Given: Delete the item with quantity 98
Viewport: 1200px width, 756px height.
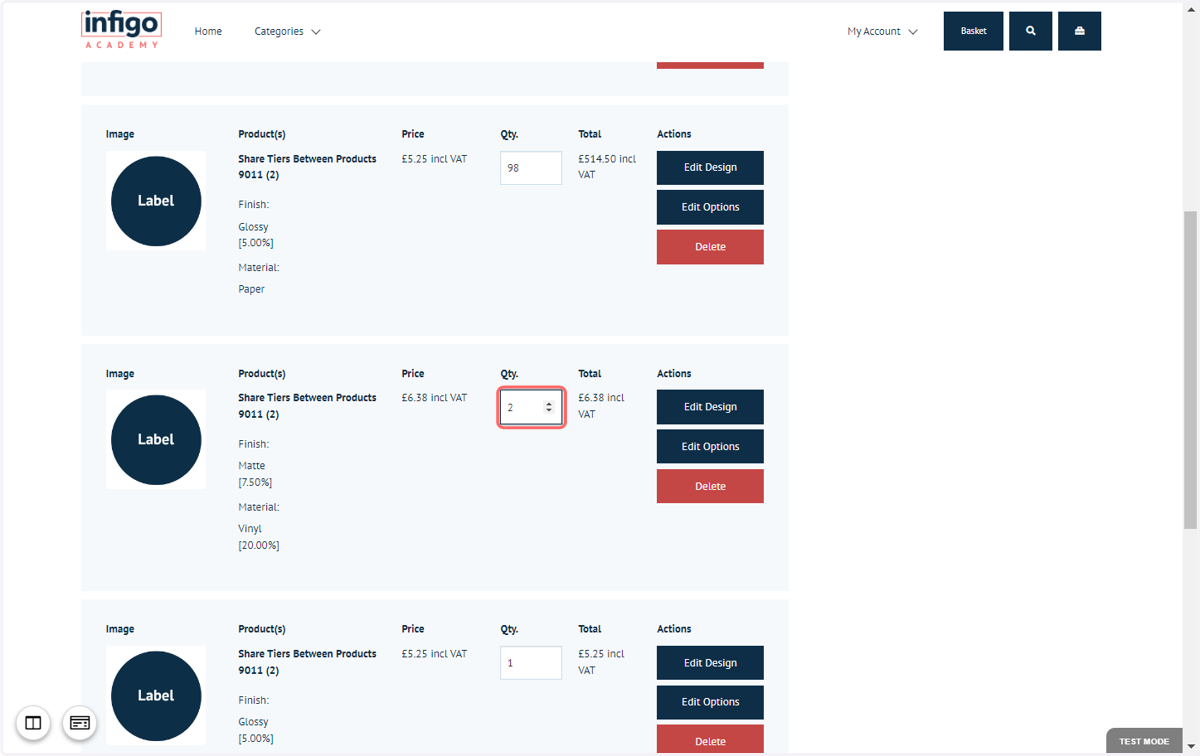Looking at the screenshot, I should (x=710, y=247).
